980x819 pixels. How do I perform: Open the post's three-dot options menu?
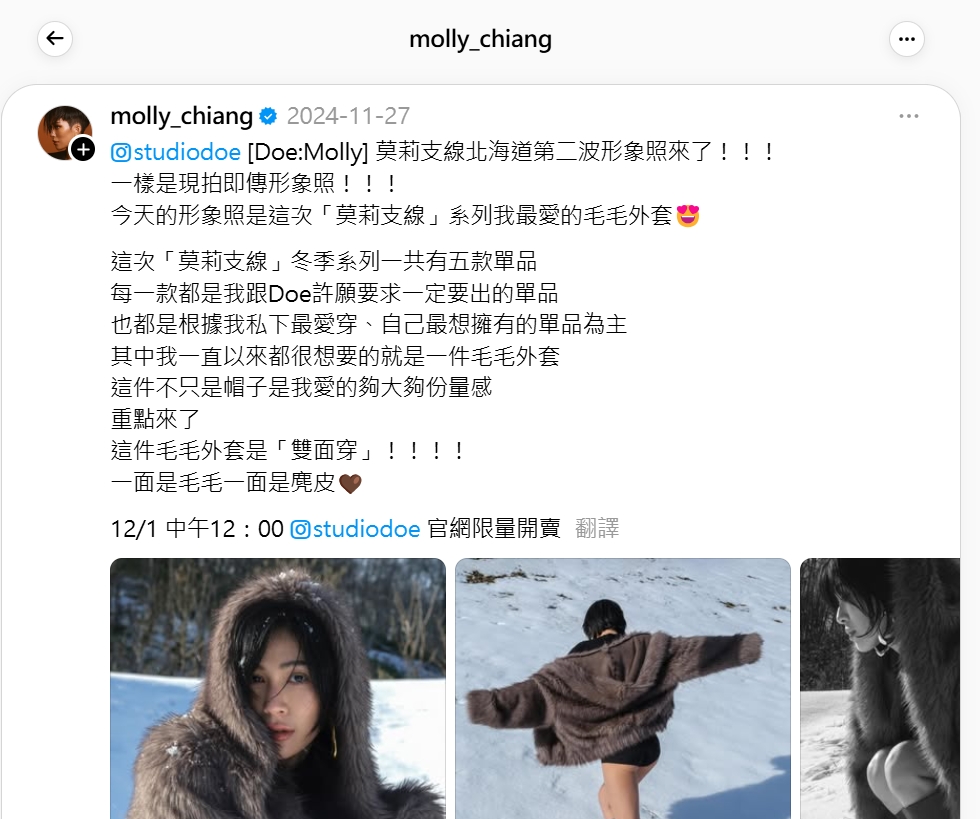coord(909,116)
